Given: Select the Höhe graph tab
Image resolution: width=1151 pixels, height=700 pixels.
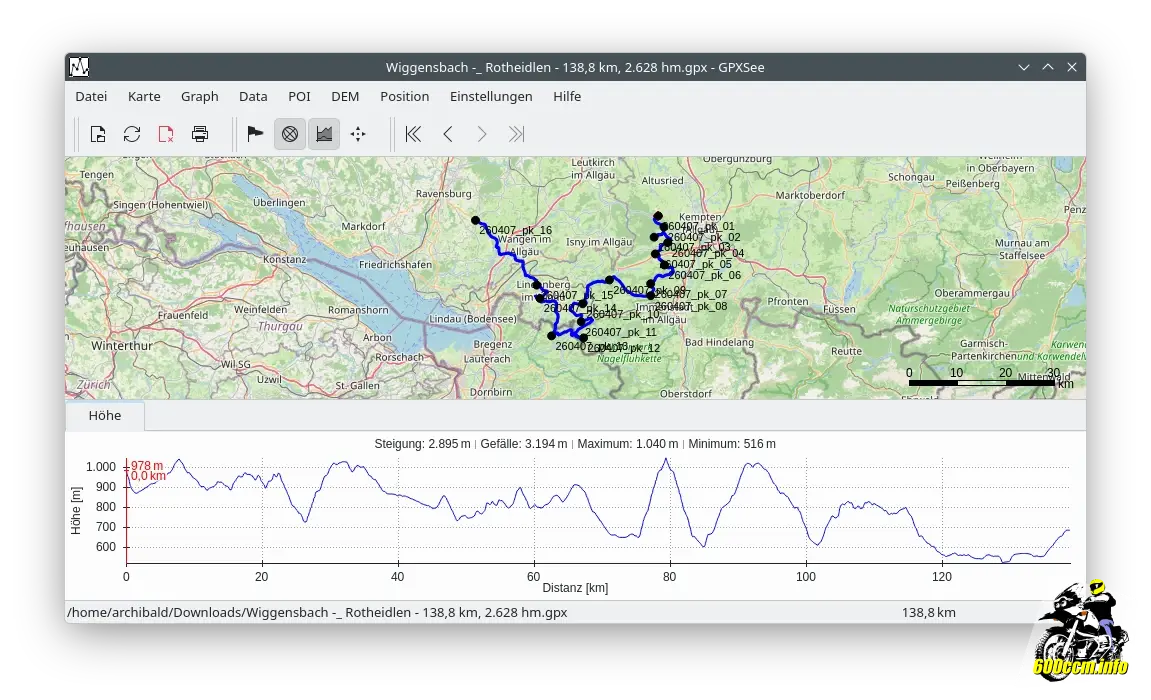Looking at the screenshot, I should [105, 416].
